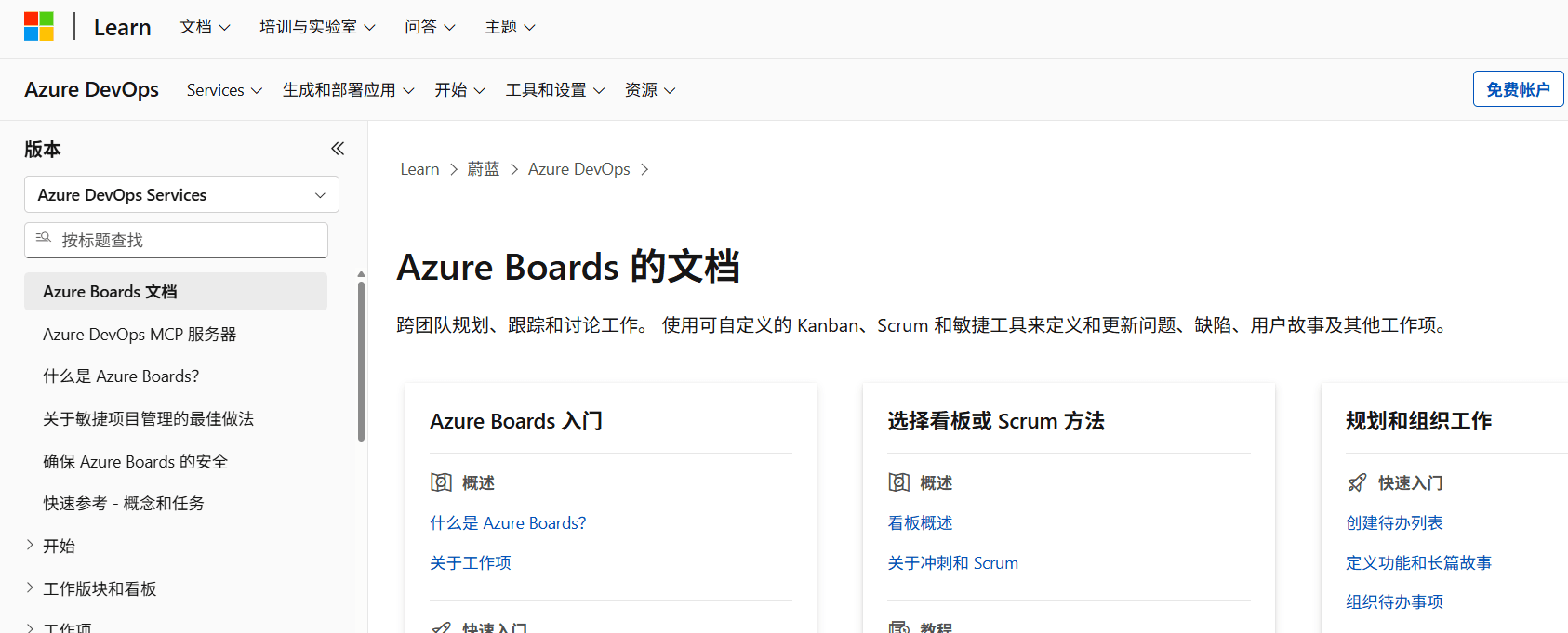1568x633 pixels.
Task: Click overview icon under Azure Boards 入门
Action: [441, 482]
